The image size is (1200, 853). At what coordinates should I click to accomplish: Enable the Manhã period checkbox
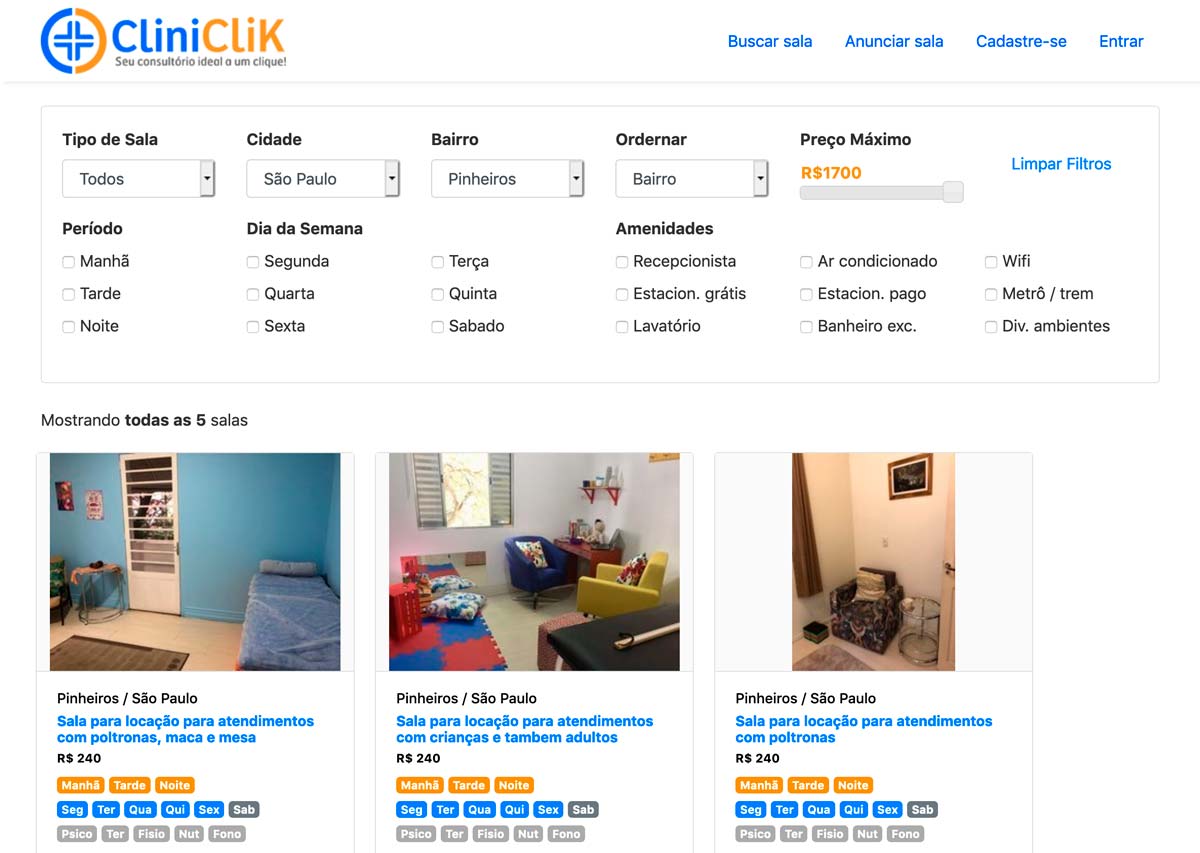point(69,262)
